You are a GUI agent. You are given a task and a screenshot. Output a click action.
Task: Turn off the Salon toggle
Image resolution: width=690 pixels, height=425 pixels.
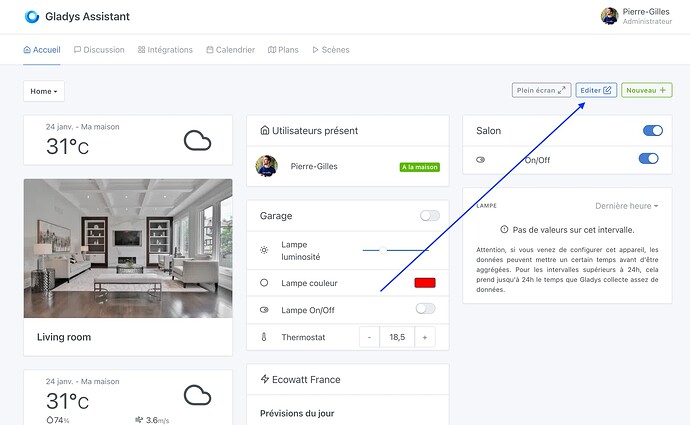pos(652,131)
